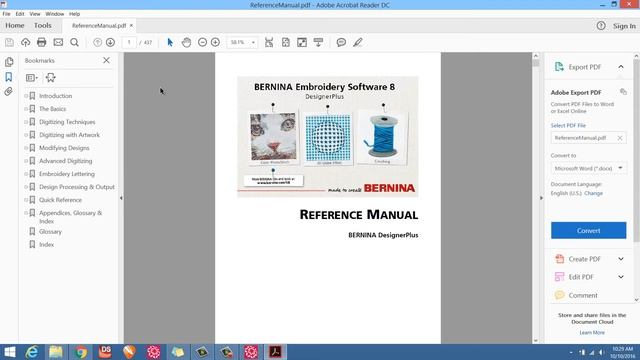The width and height of the screenshot is (640, 360).
Task: Open the Index bookmark
Action: [46, 245]
